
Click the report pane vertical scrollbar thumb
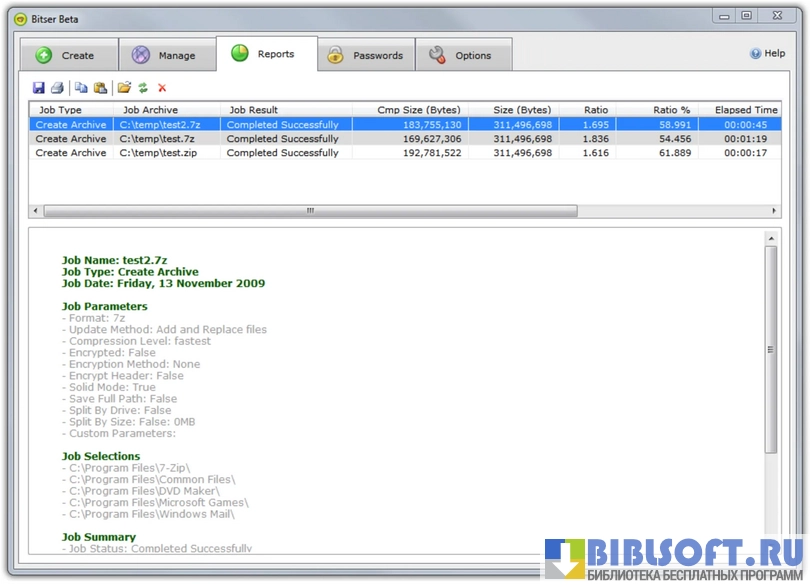click(771, 350)
